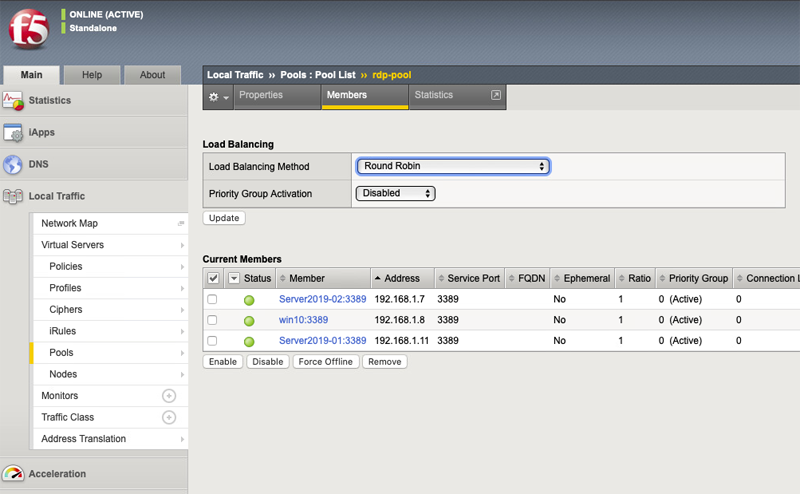Image resolution: width=800 pixels, height=494 pixels.
Task: Click the Update button
Action: (224, 218)
